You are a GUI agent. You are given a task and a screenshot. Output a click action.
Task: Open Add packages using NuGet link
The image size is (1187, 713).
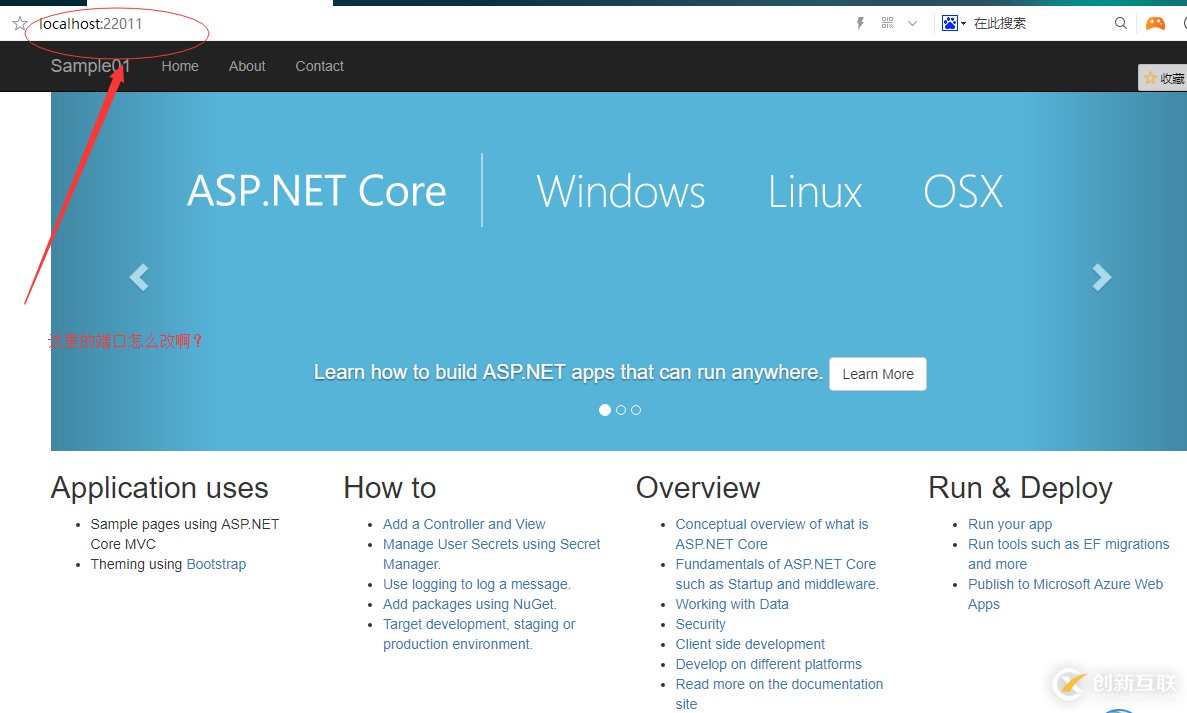click(470, 605)
